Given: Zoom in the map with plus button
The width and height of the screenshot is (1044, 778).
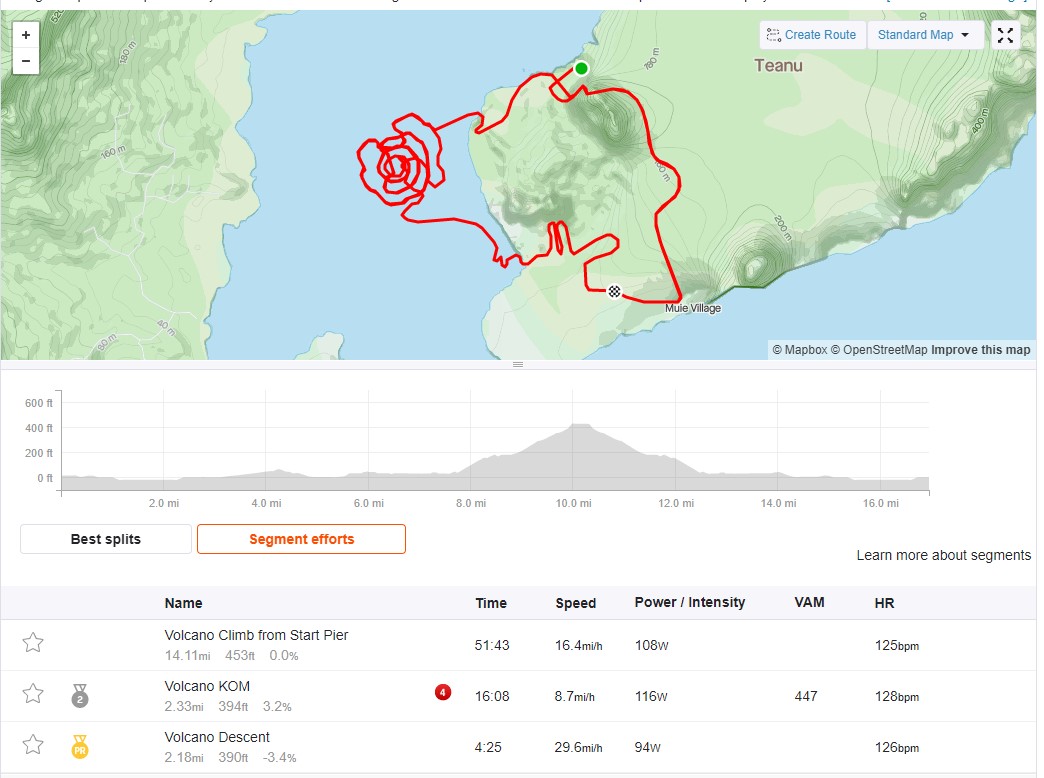Looking at the screenshot, I should (26, 35).
